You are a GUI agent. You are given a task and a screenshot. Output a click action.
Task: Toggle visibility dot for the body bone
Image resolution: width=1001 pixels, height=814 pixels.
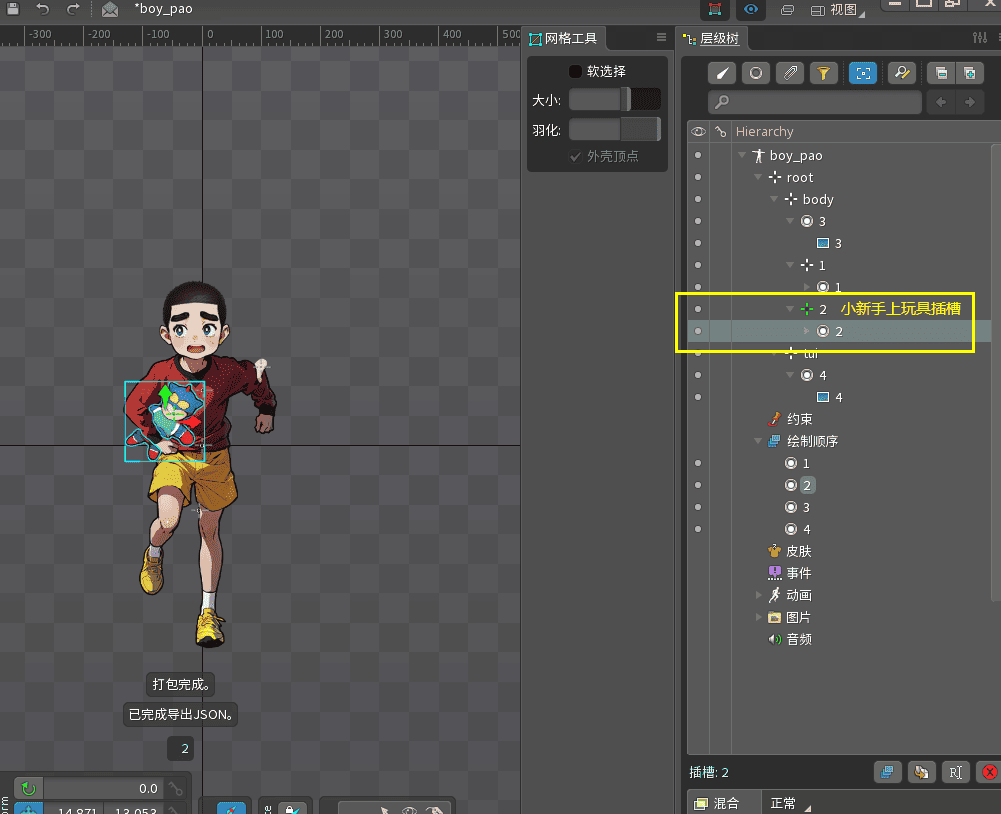point(697,200)
